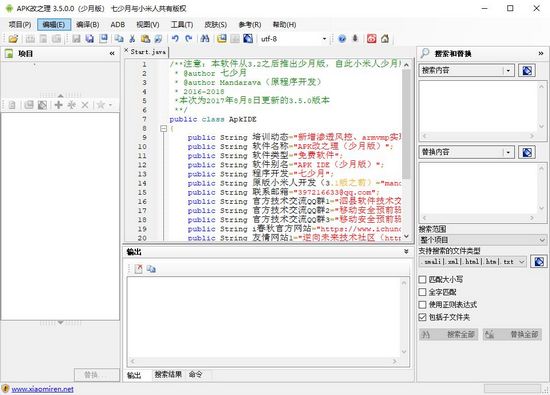Click the microphone icon in toolbar
Viewport: 550px width, 395px height.
[x=355, y=38]
